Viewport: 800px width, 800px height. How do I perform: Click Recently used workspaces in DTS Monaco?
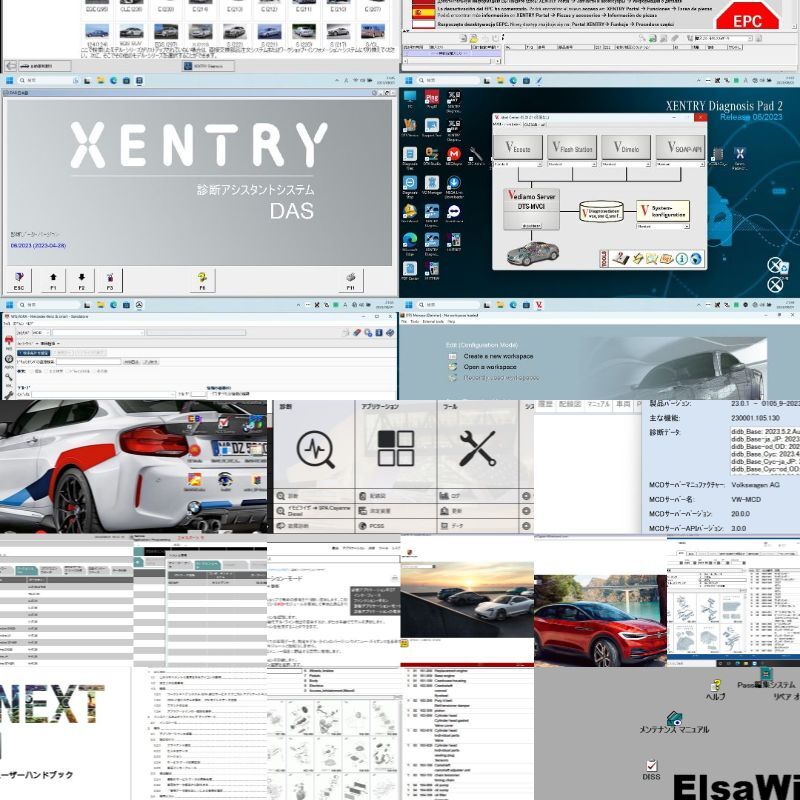tap(501, 378)
